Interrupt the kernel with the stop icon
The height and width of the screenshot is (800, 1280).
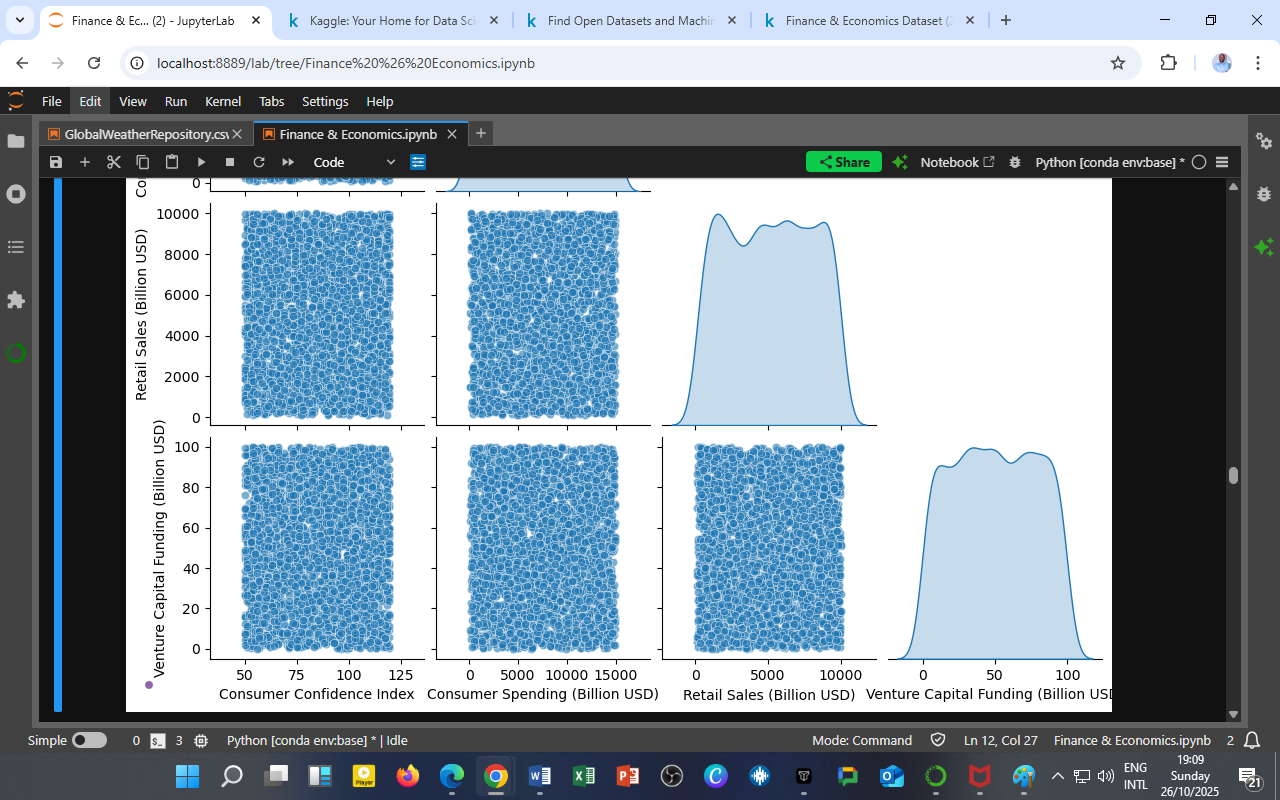(x=229, y=161)
